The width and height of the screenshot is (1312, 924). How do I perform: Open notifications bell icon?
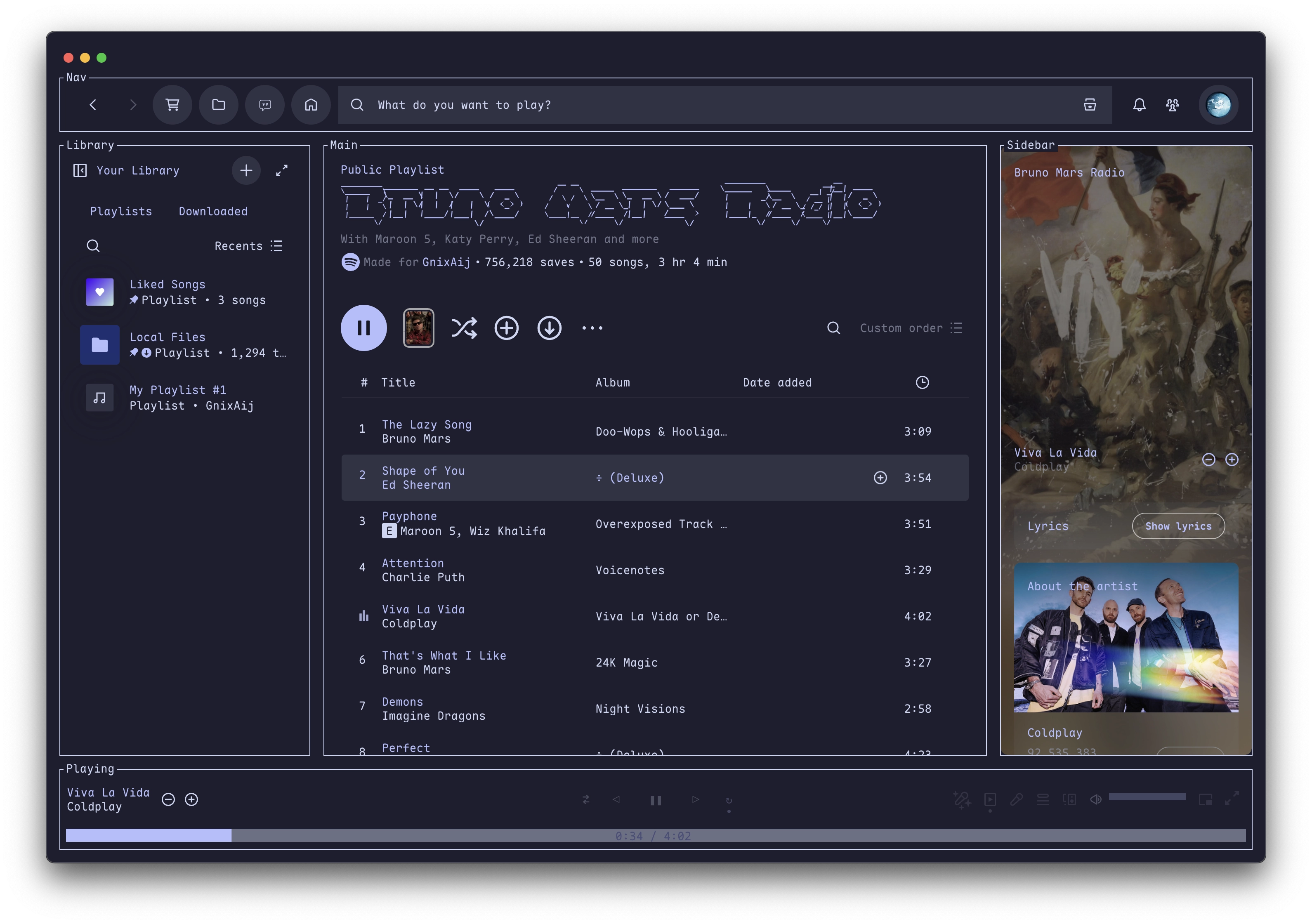pyautogui.click(x=1139, y=105)
